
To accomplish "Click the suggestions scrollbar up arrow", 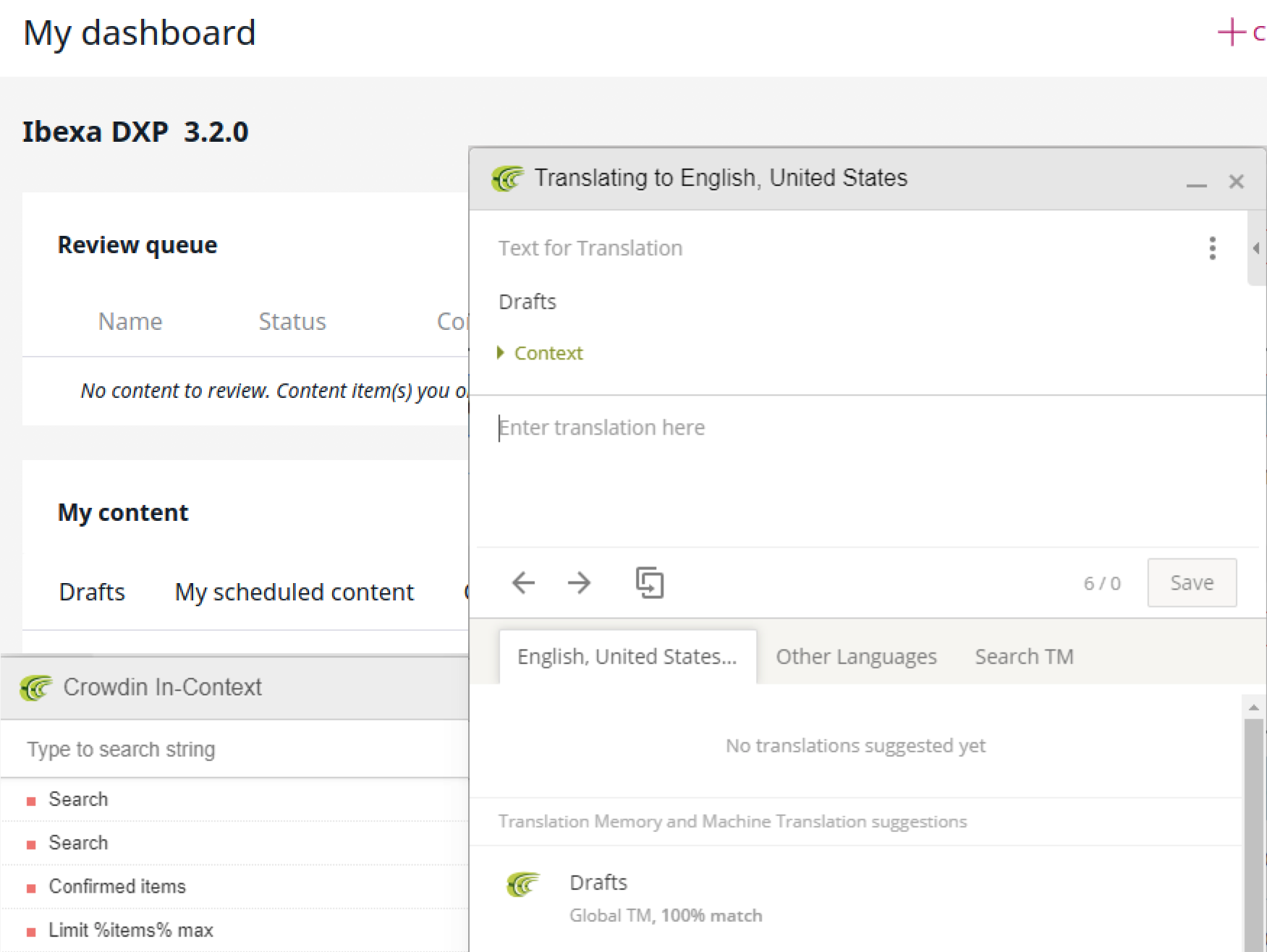I will (x=1253, y=707).
